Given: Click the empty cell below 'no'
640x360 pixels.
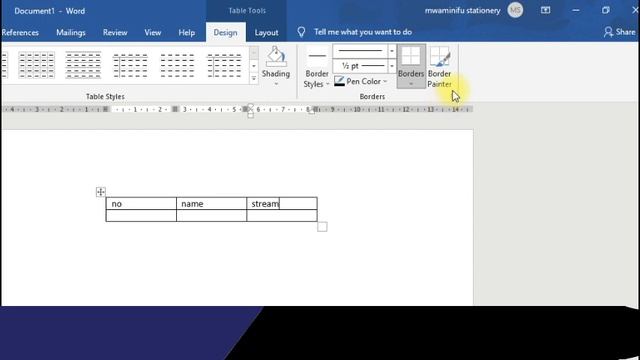Looking at the screenshot, I should coord(141,216).
